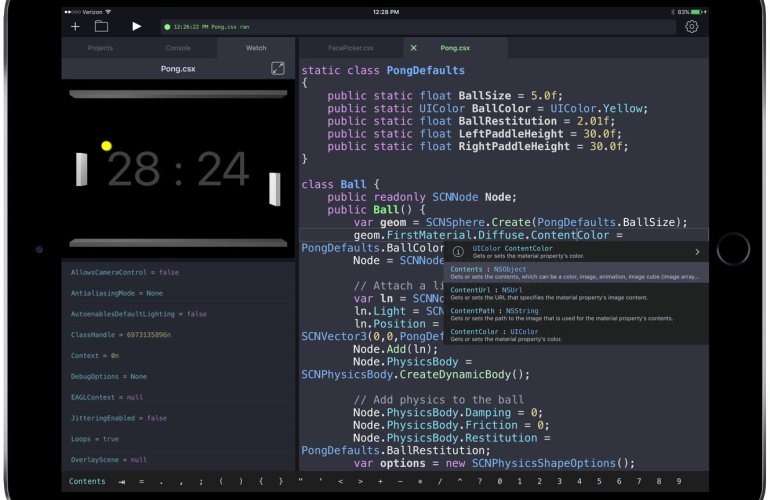Open the folder browser icon
770x500 pixels.
point(102,26)
